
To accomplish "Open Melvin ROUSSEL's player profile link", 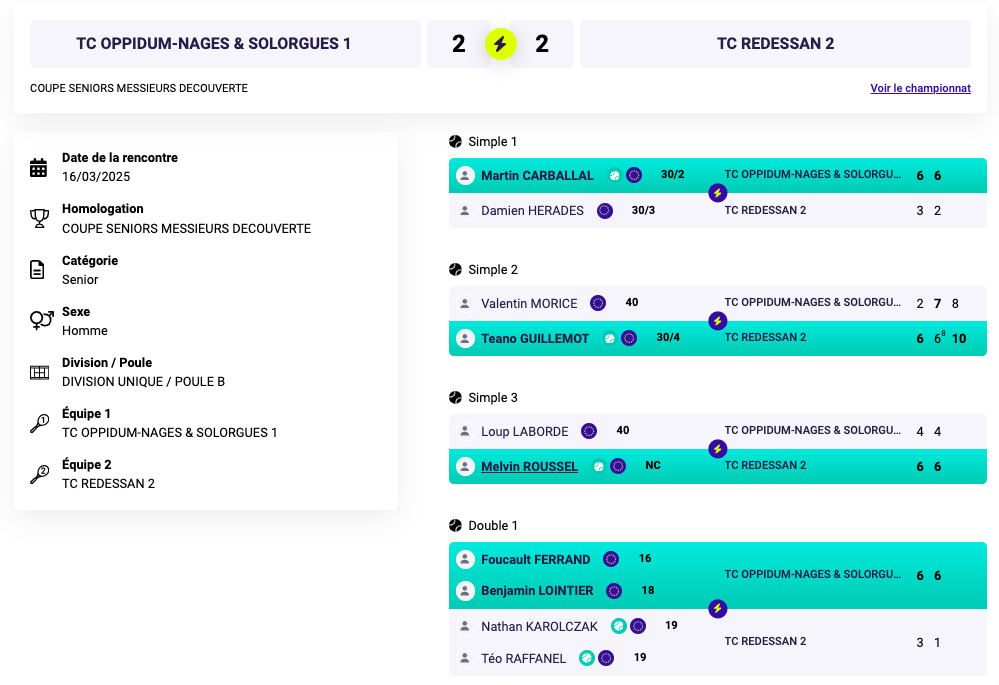I will 529,466.
